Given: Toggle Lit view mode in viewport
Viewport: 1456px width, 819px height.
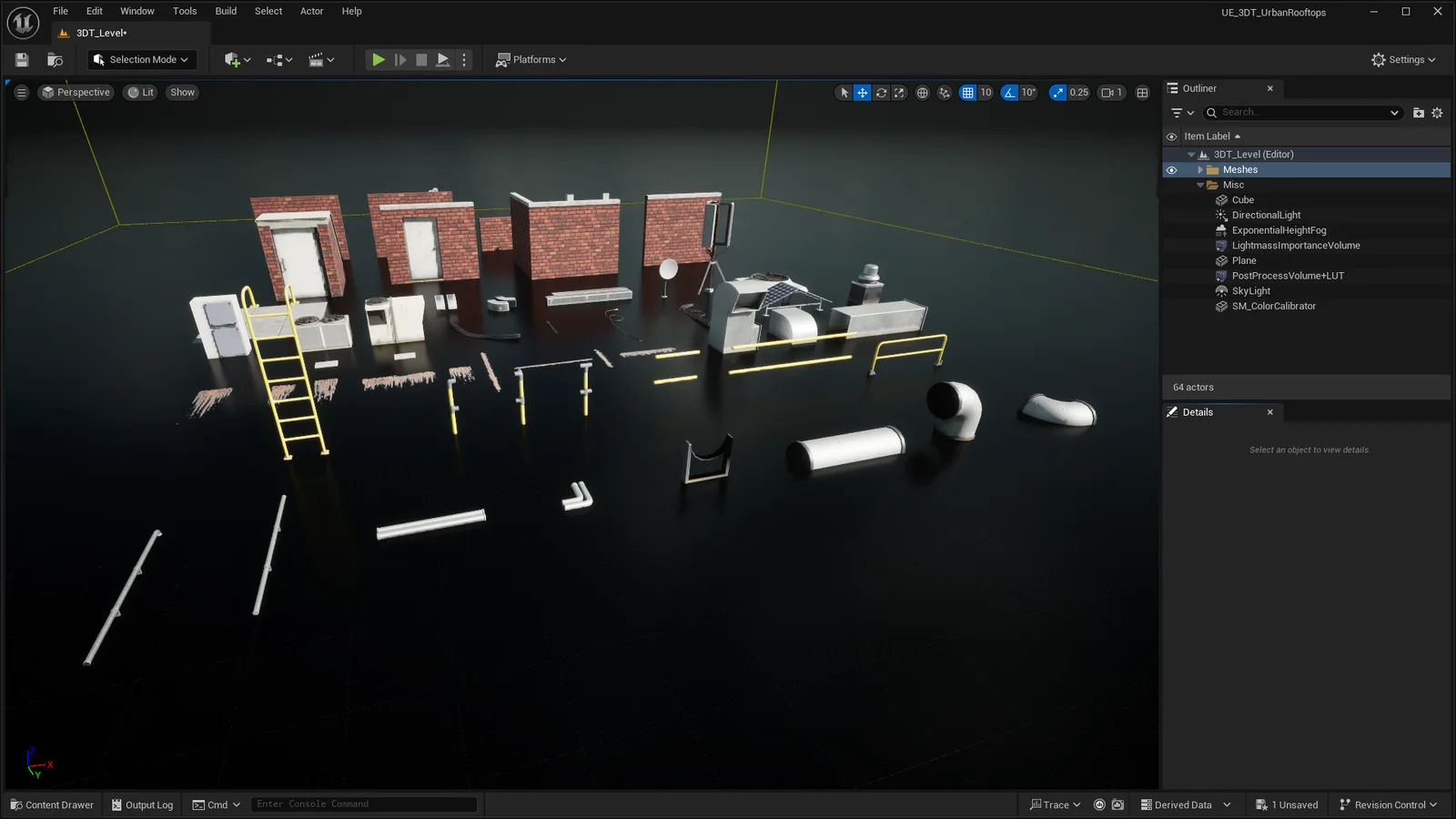Looking at the screenshot, I should (x=139, y=92).
